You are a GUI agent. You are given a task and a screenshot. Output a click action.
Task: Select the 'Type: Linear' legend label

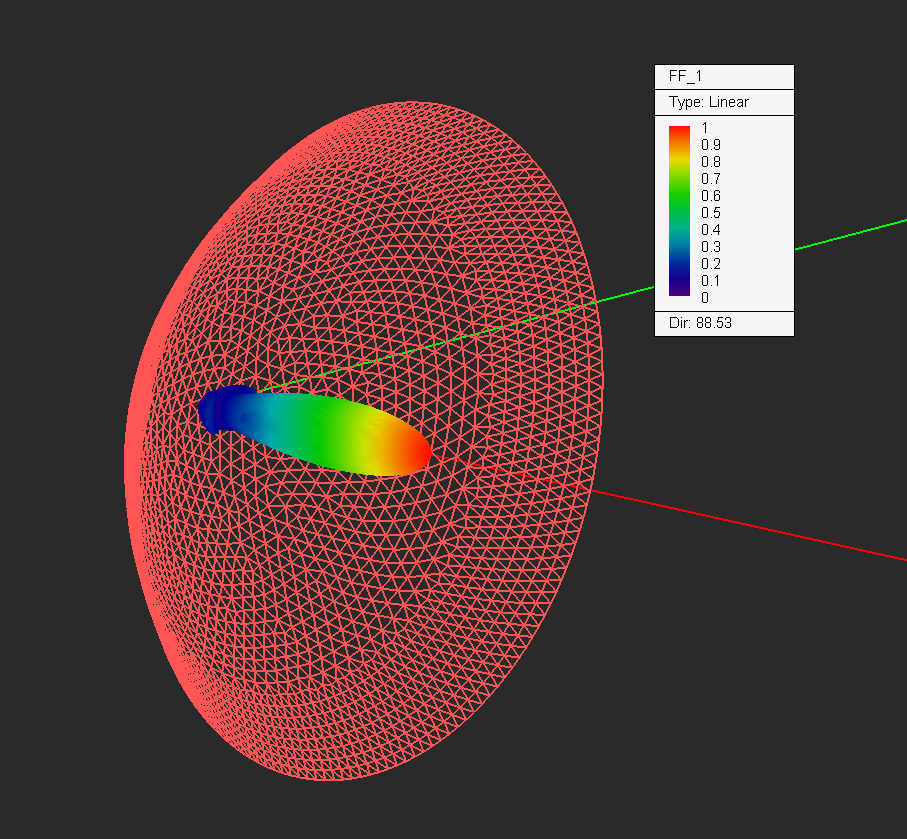pos(708,102)
